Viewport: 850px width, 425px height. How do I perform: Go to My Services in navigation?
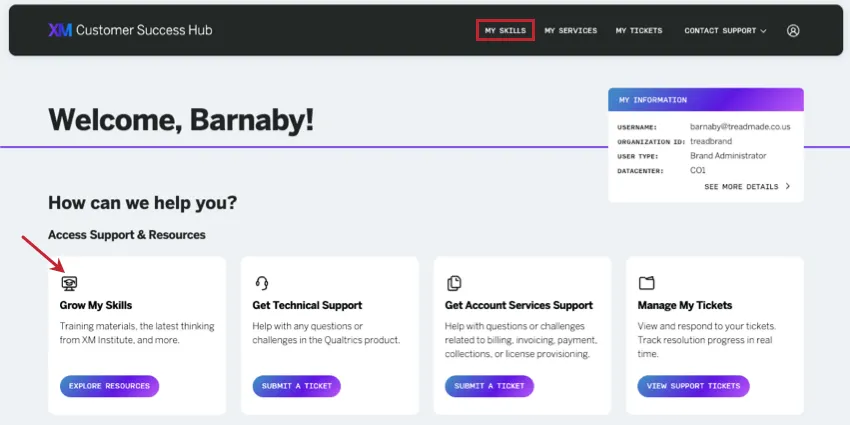(x=570, y=30)
